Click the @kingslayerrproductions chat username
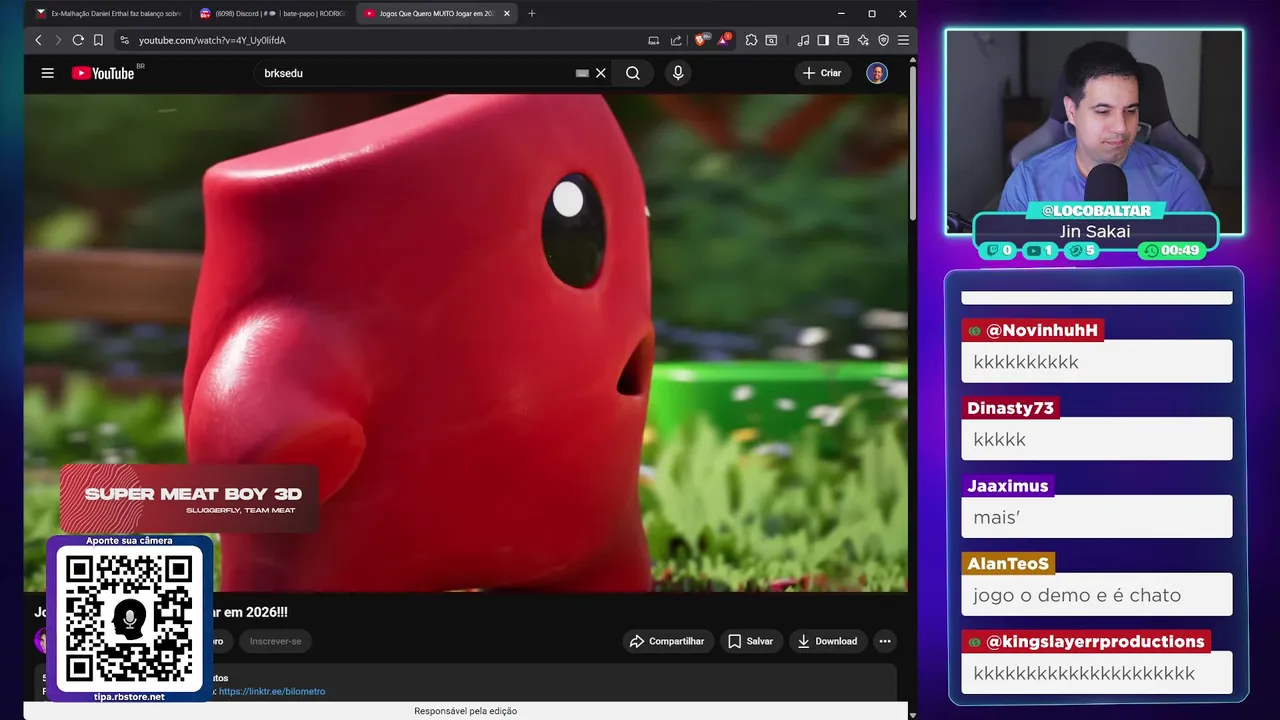 coord(1085,642)
